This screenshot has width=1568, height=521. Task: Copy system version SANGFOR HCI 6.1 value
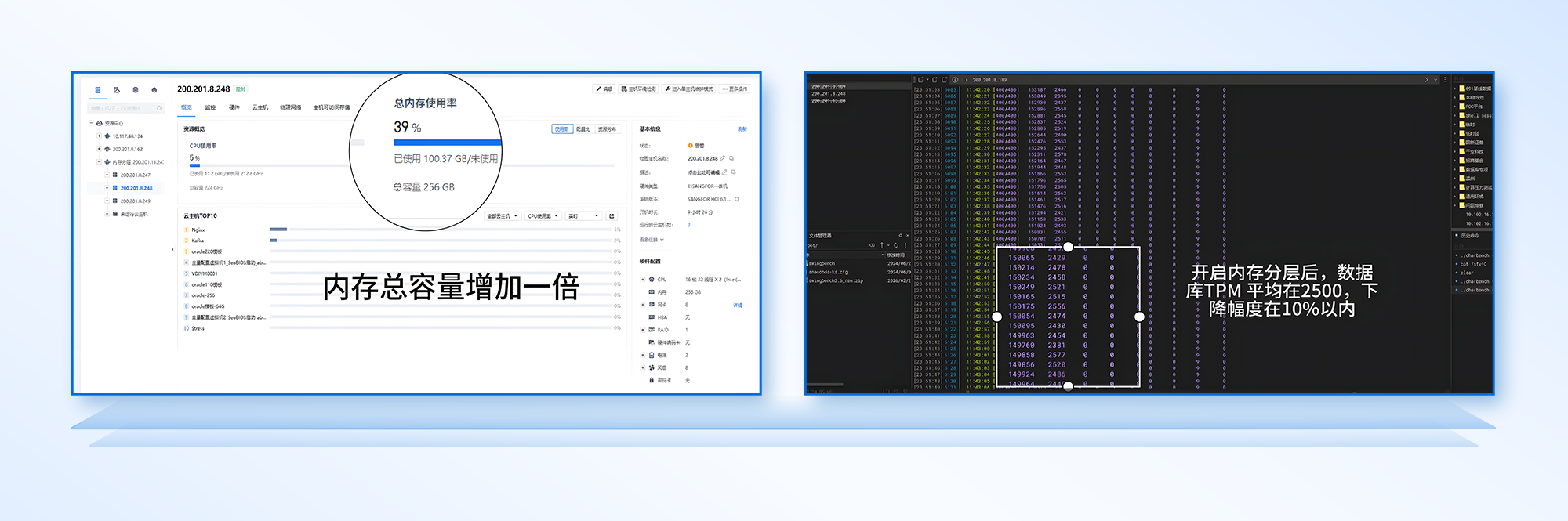(737, 199)
